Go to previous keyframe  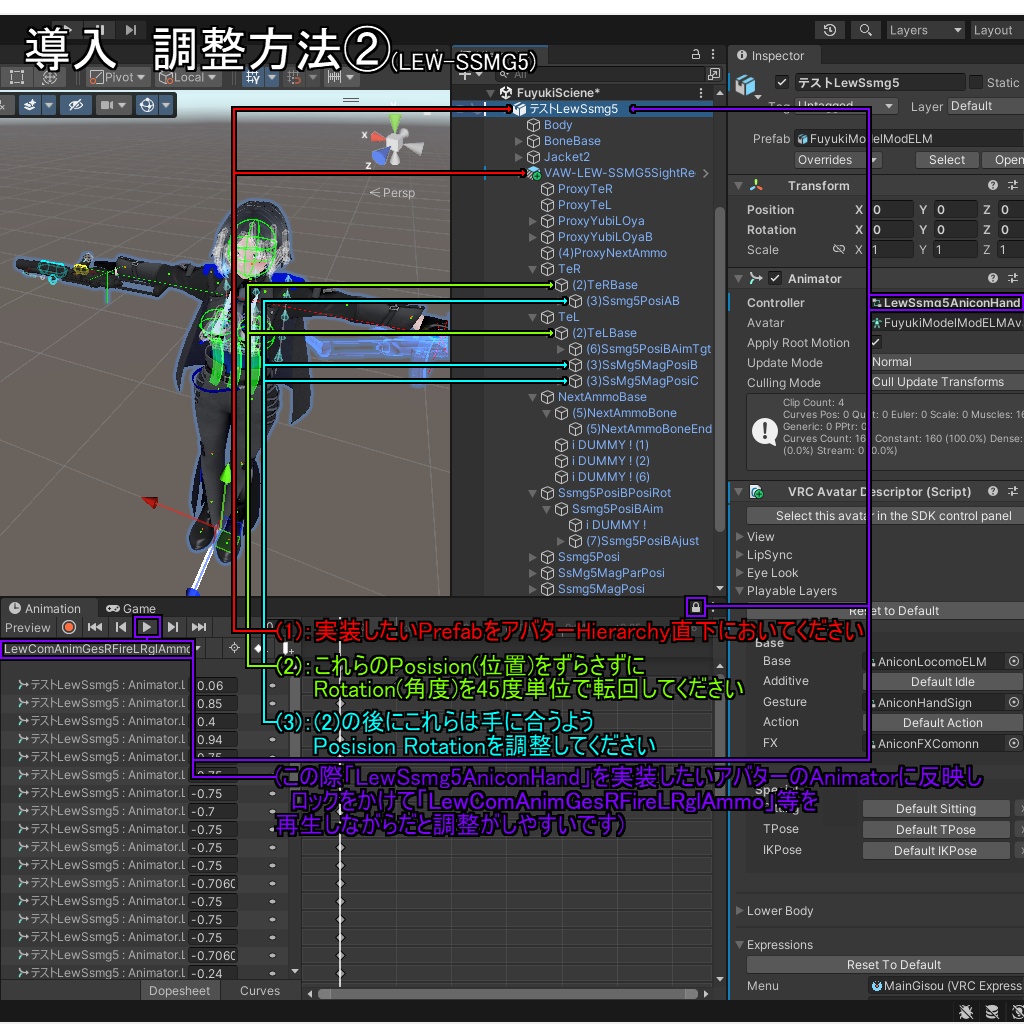click(121, 627)
